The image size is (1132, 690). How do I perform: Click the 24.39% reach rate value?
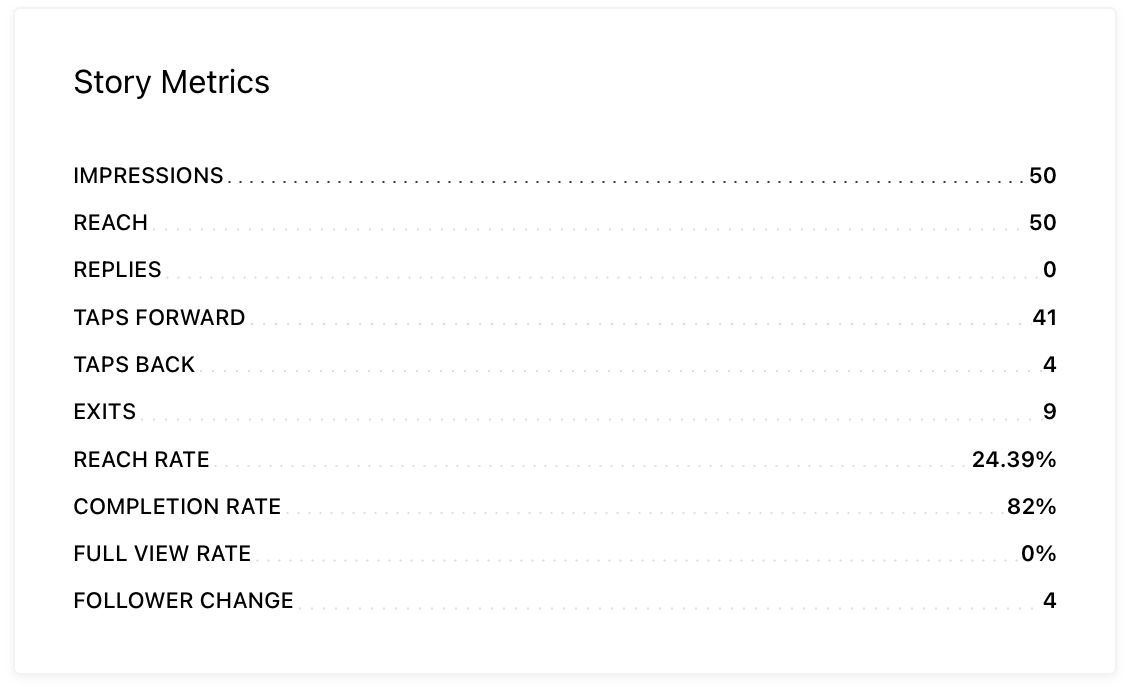pos(1014,459)
